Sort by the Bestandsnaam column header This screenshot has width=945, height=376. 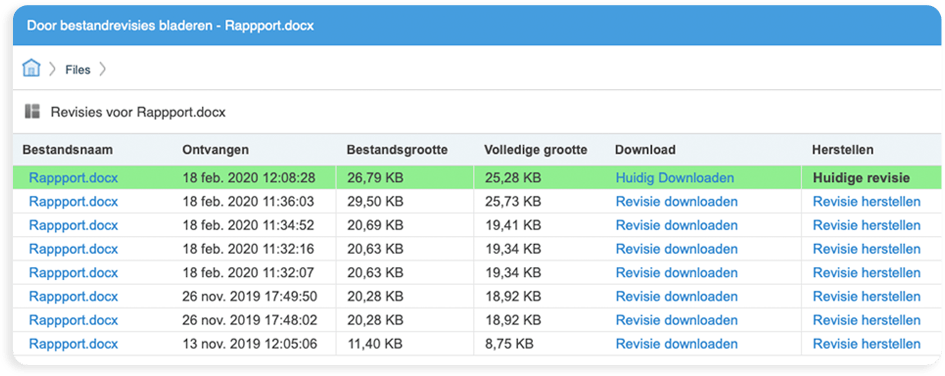[68, 149]
